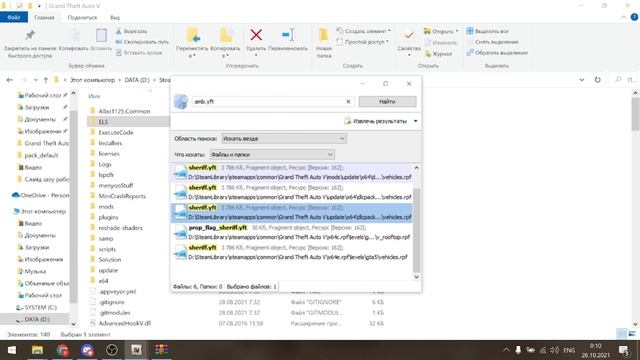Switch to the Поделиться ribbon tab
Image resolution: width=640 pixels, height=360 pixels.
[x=82, y=18]
